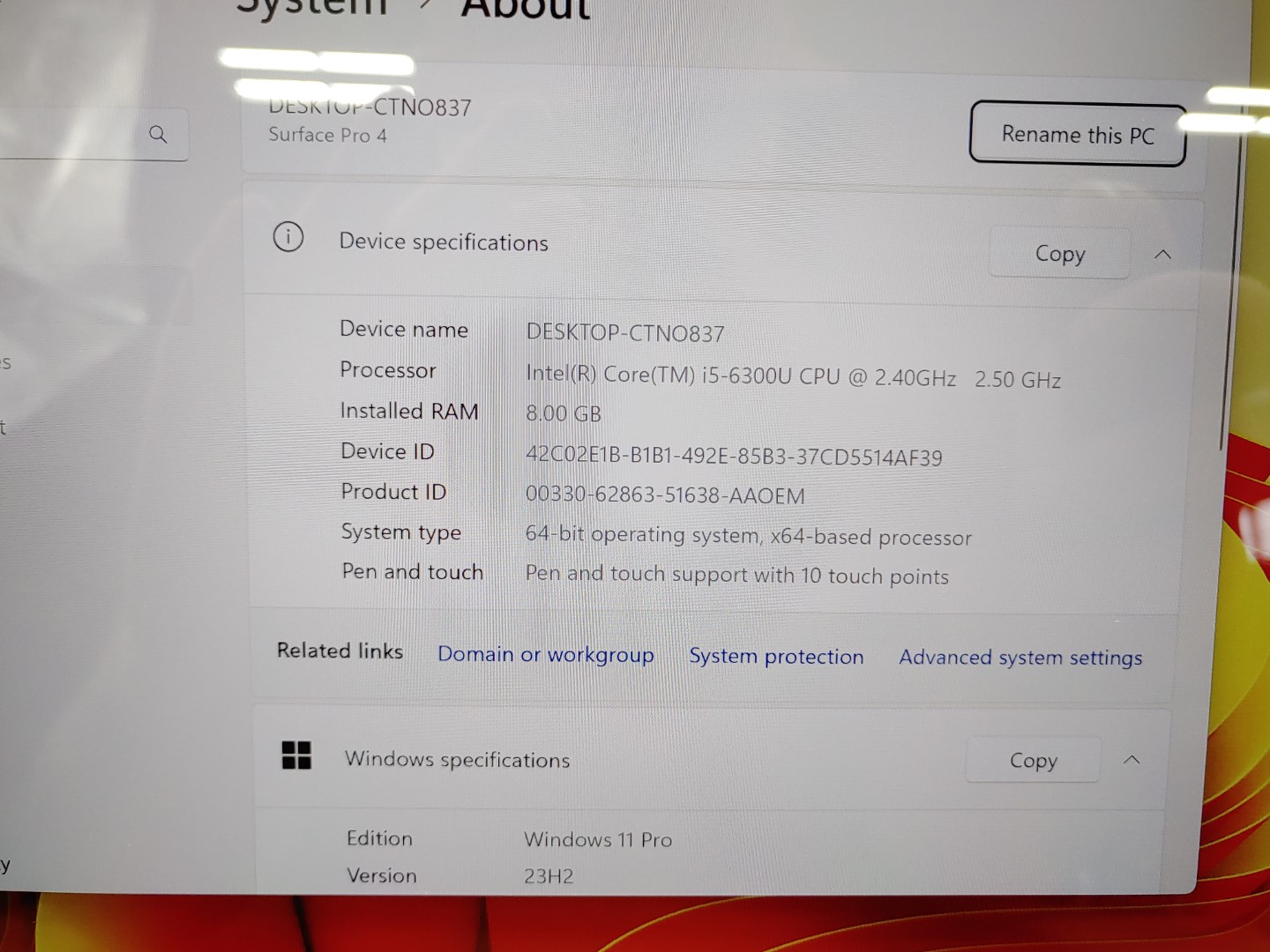Open Advanced system settings link

[1020, 658]
